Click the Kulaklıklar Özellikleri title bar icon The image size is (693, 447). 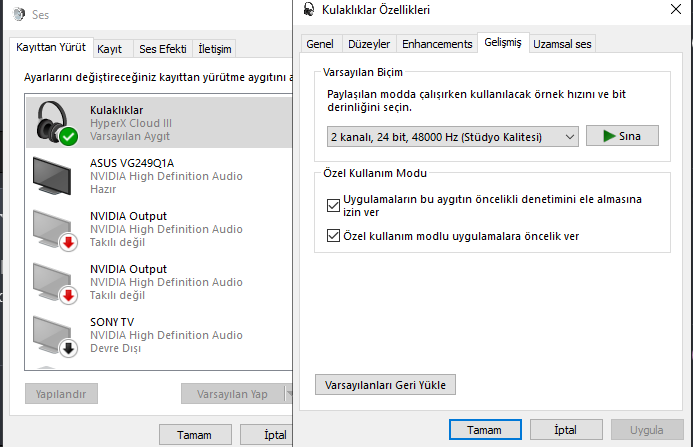(309, 10)
